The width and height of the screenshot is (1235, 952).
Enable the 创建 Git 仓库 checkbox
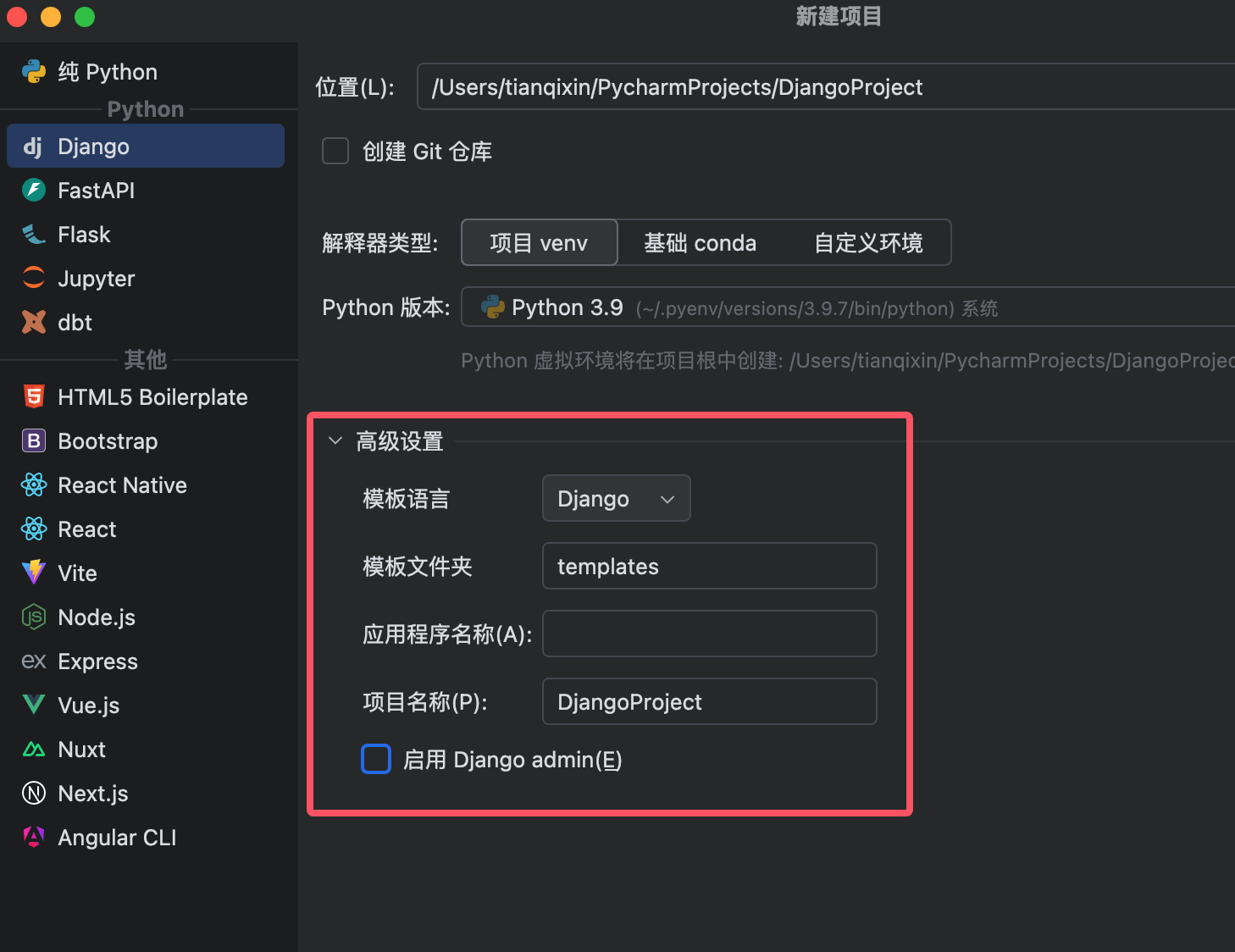tap(335, 152)
